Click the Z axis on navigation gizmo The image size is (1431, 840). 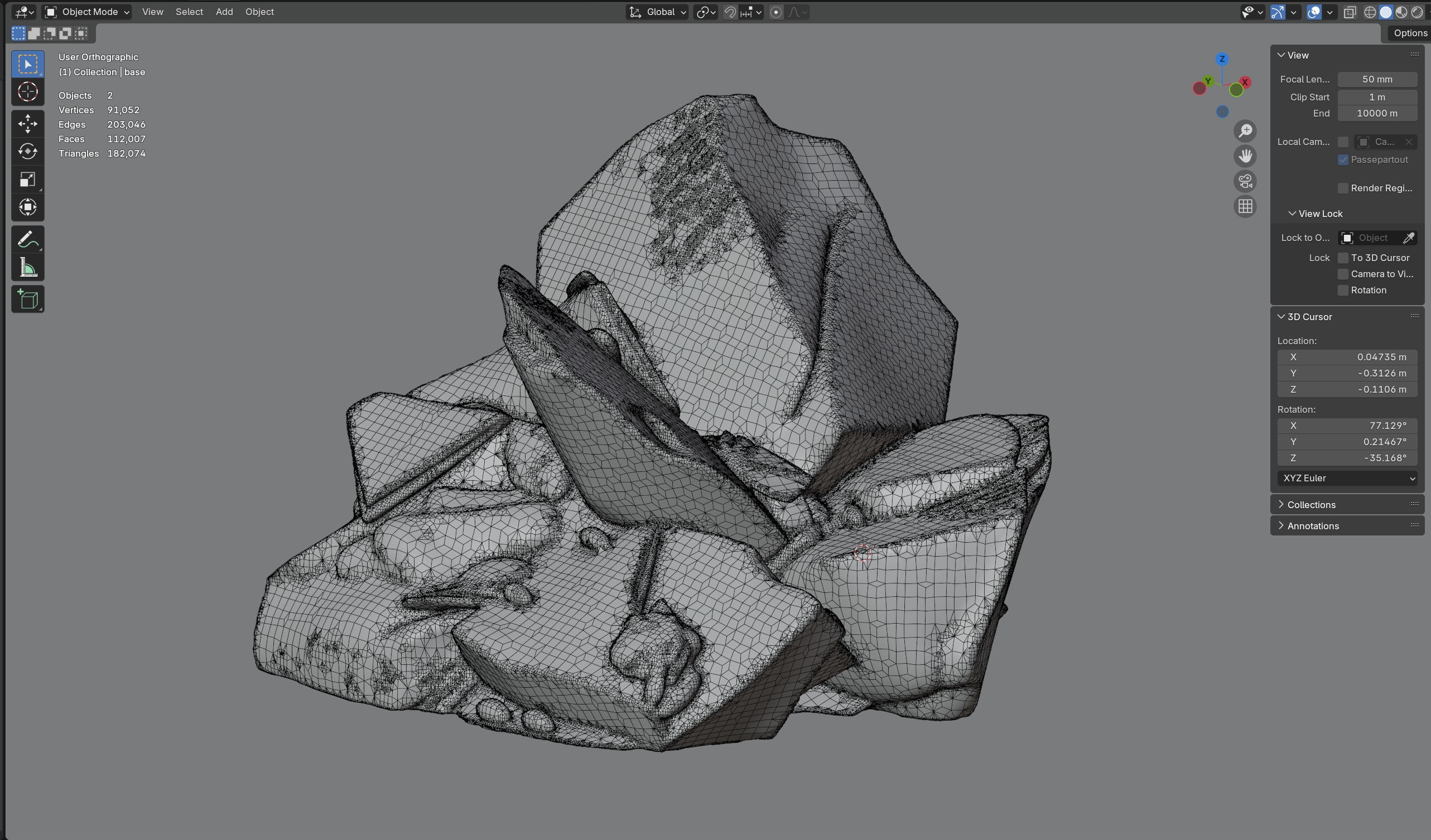(1222, 59)
